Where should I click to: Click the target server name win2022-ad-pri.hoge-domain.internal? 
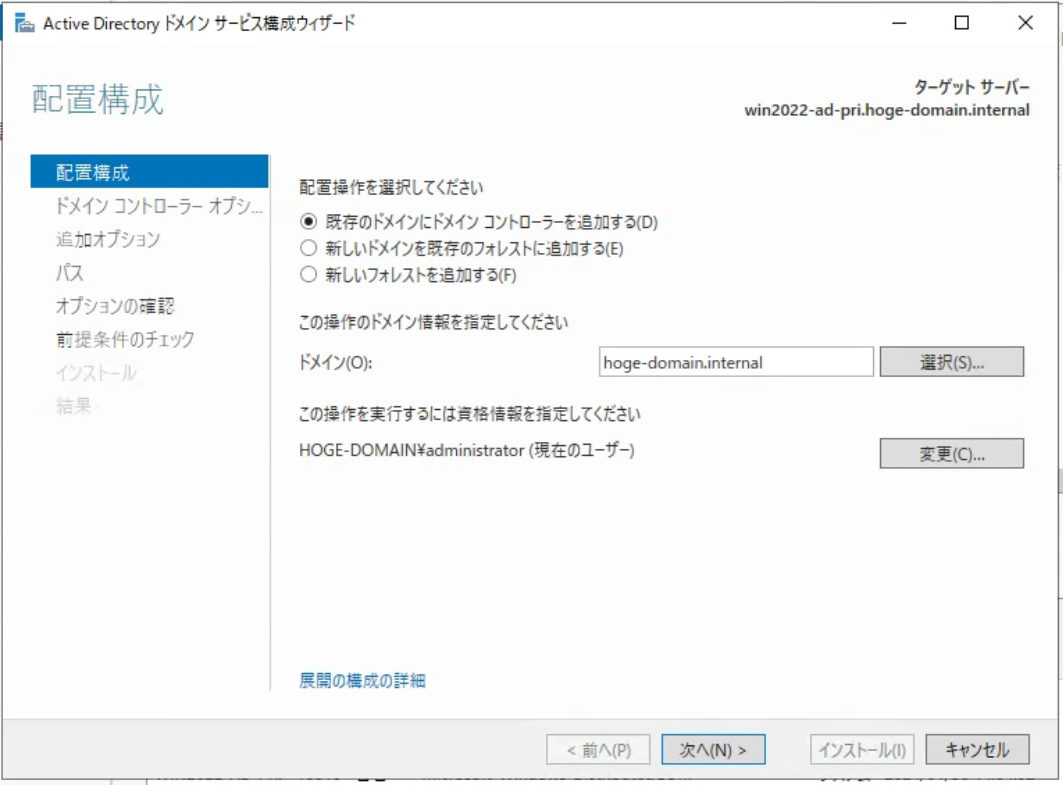pos(887,110)
